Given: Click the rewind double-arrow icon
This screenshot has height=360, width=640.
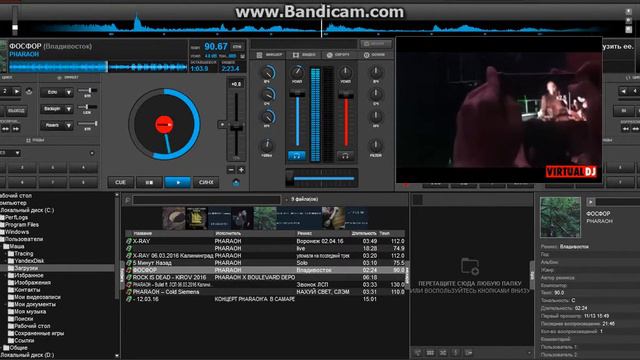Looking at the screenshot, I should pyautogui.click(x=5, y=129).
